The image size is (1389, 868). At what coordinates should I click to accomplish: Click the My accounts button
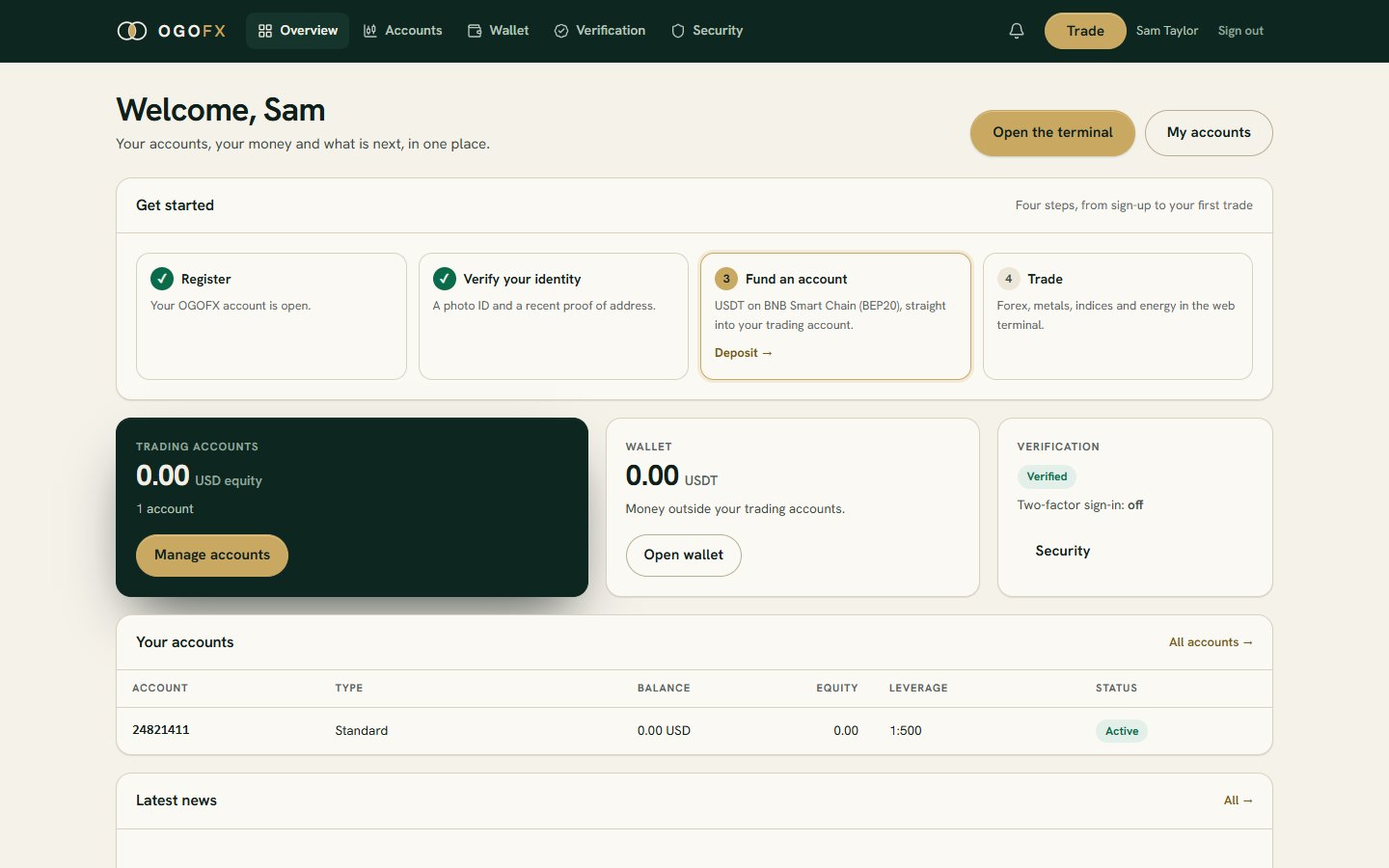tap(1209, 133)
